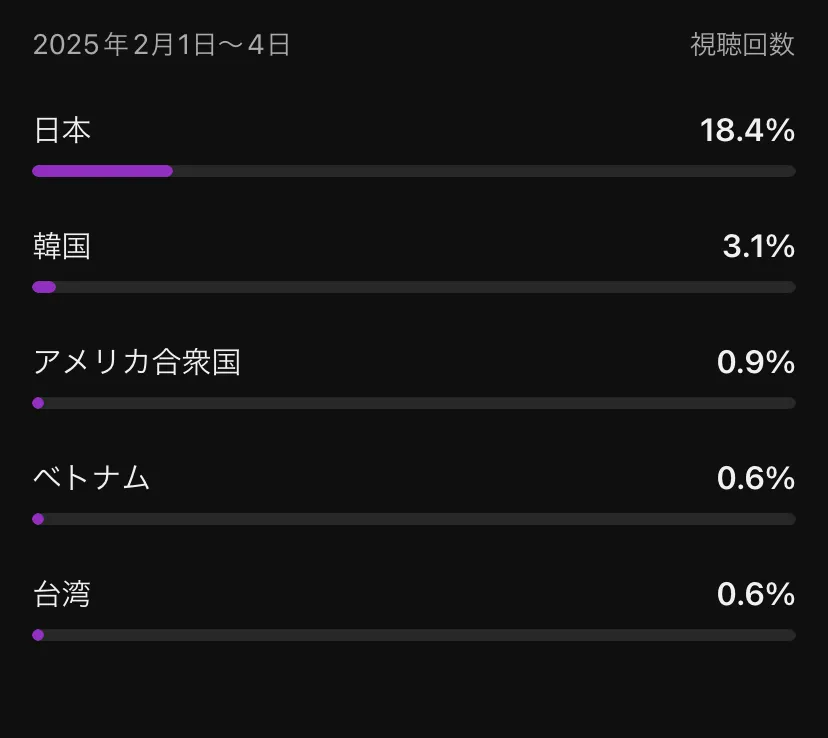Screen dimensions: 828x738
Task: Click the gray track of the 台湾 bar
Action: 420,635
